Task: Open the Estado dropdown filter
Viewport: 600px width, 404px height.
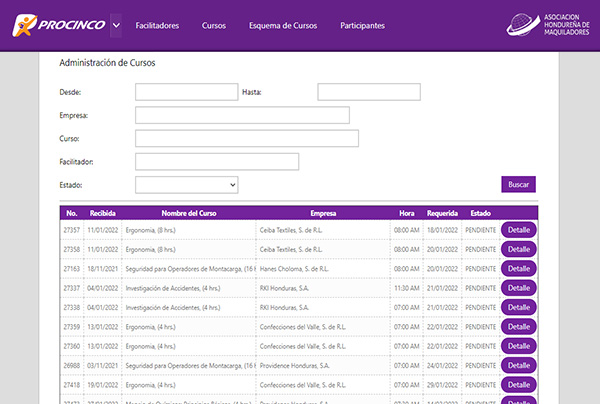Action: click(x=186, y=185)
